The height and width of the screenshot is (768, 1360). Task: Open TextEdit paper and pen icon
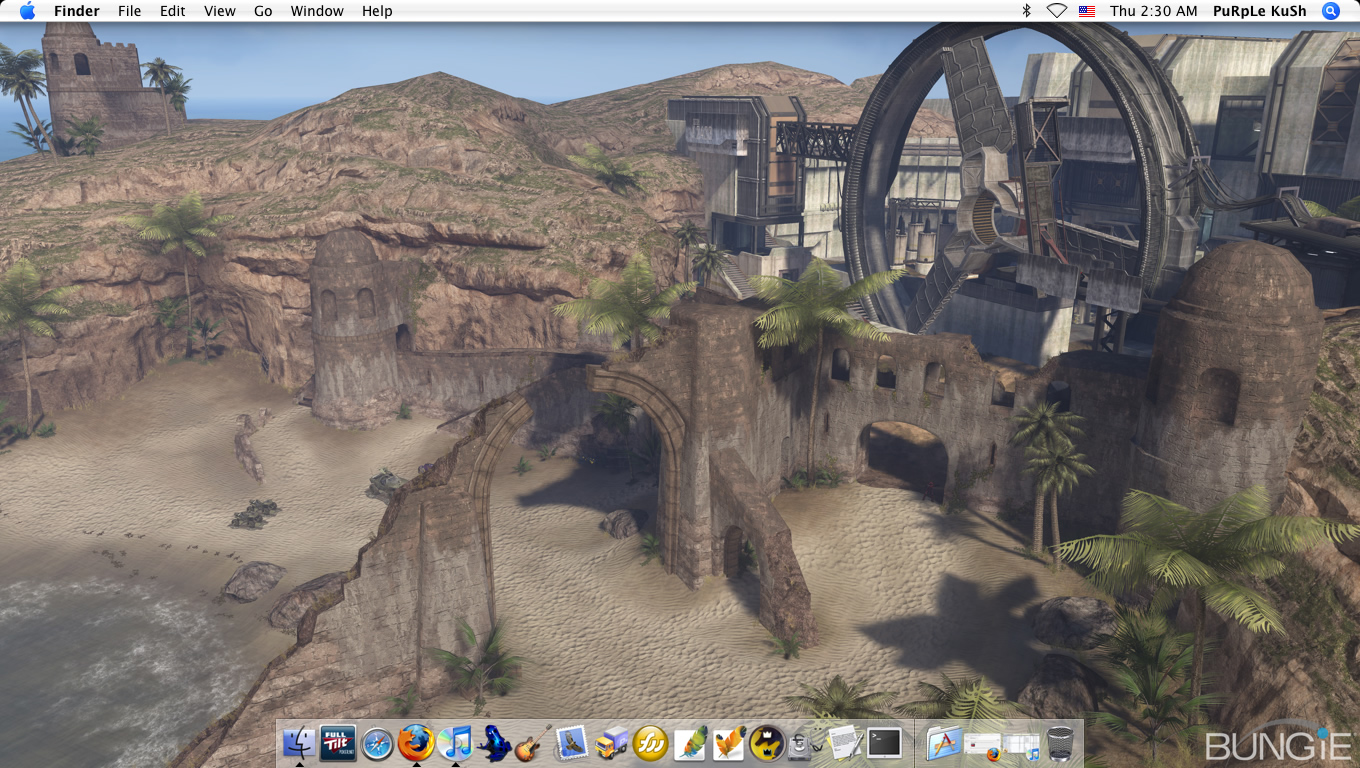(x=845, y=743)
